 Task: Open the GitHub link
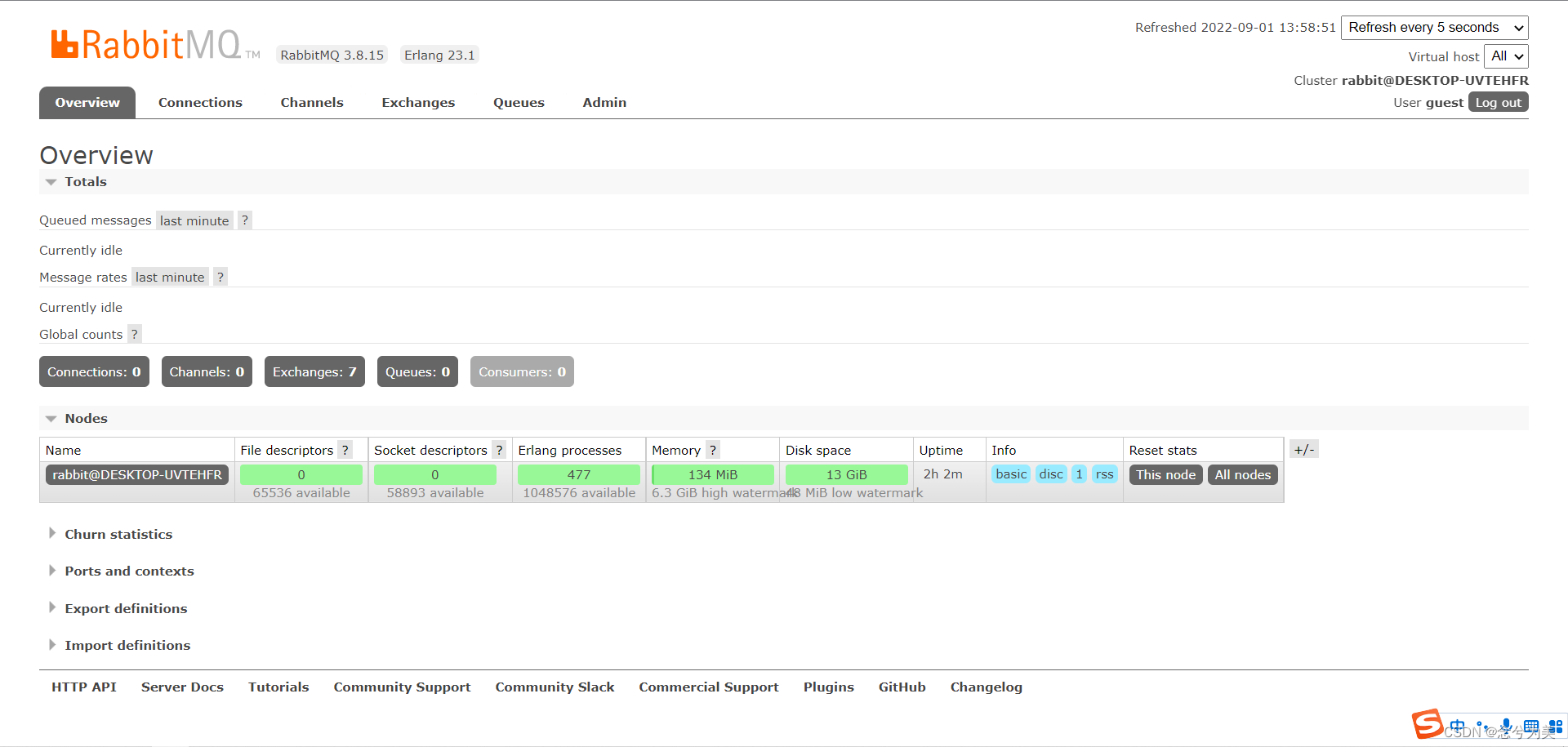(902, 687)
